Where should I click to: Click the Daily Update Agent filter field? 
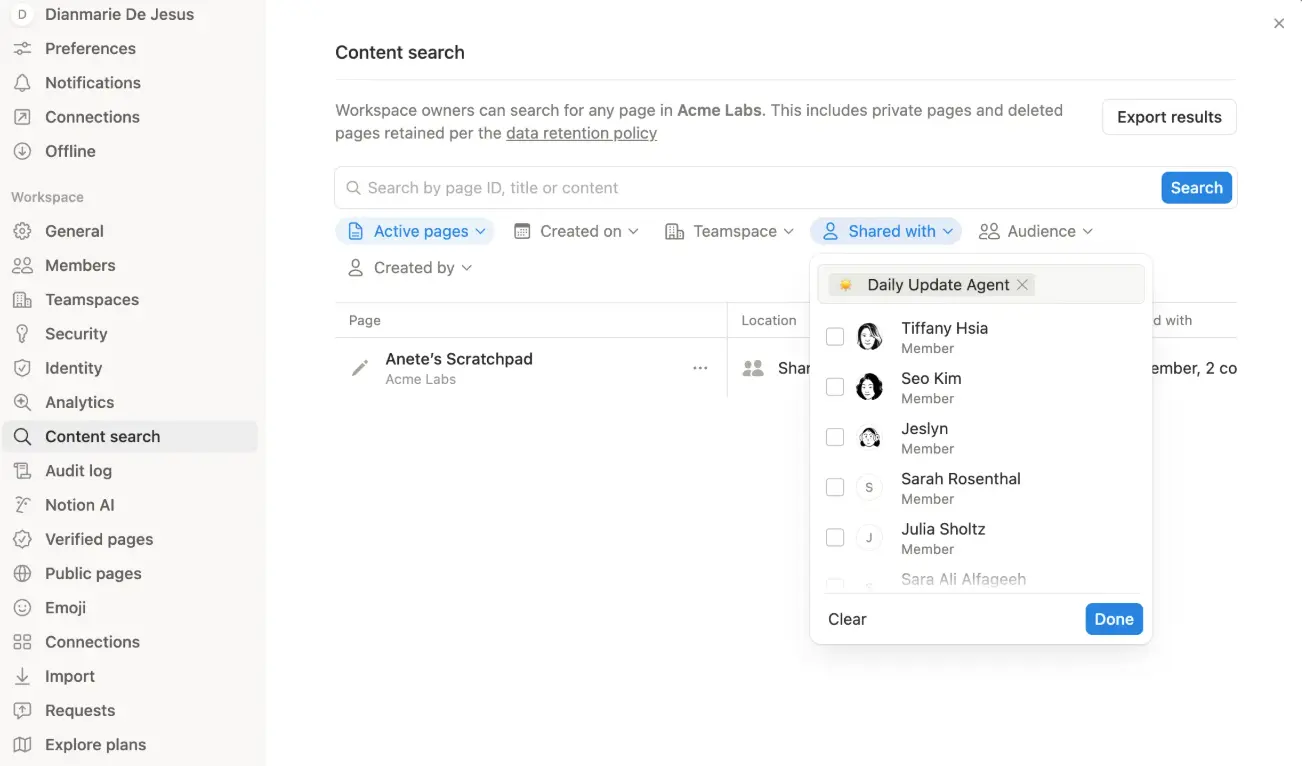[x=980, y=285]
